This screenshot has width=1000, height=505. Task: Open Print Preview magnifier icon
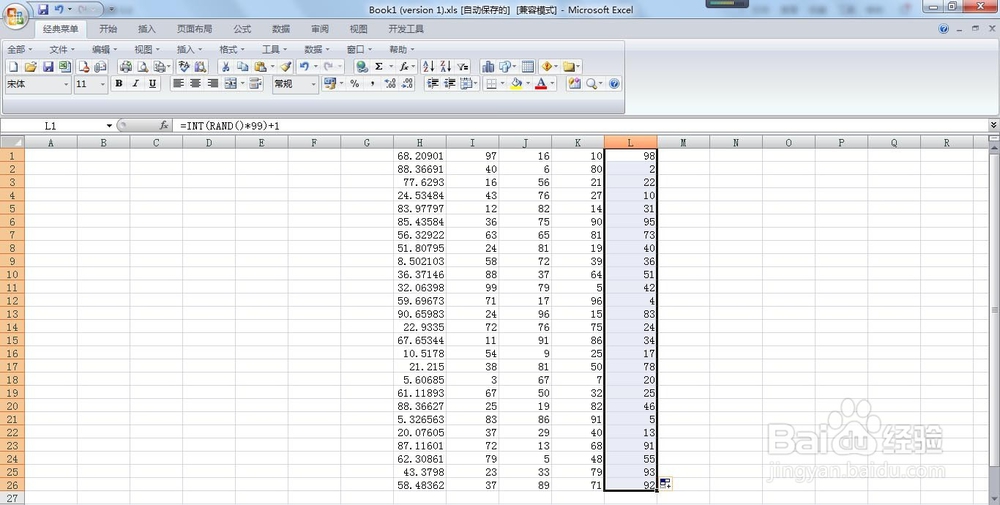tap(143, 66)
